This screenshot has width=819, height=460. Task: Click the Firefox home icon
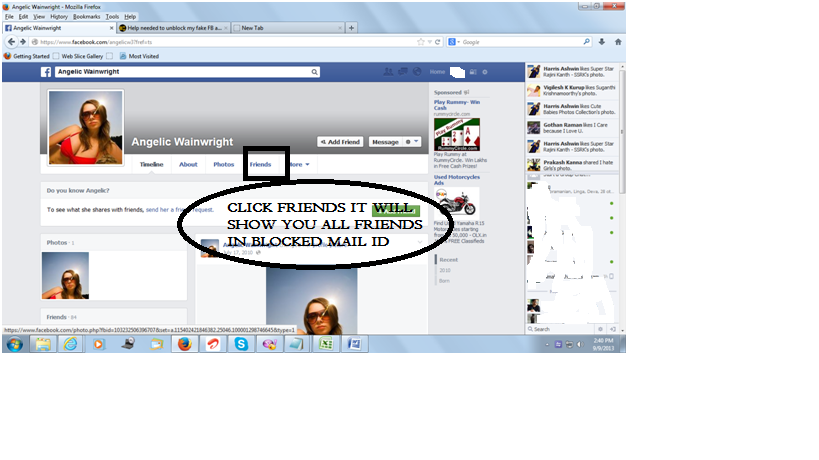tap(618, 42)
